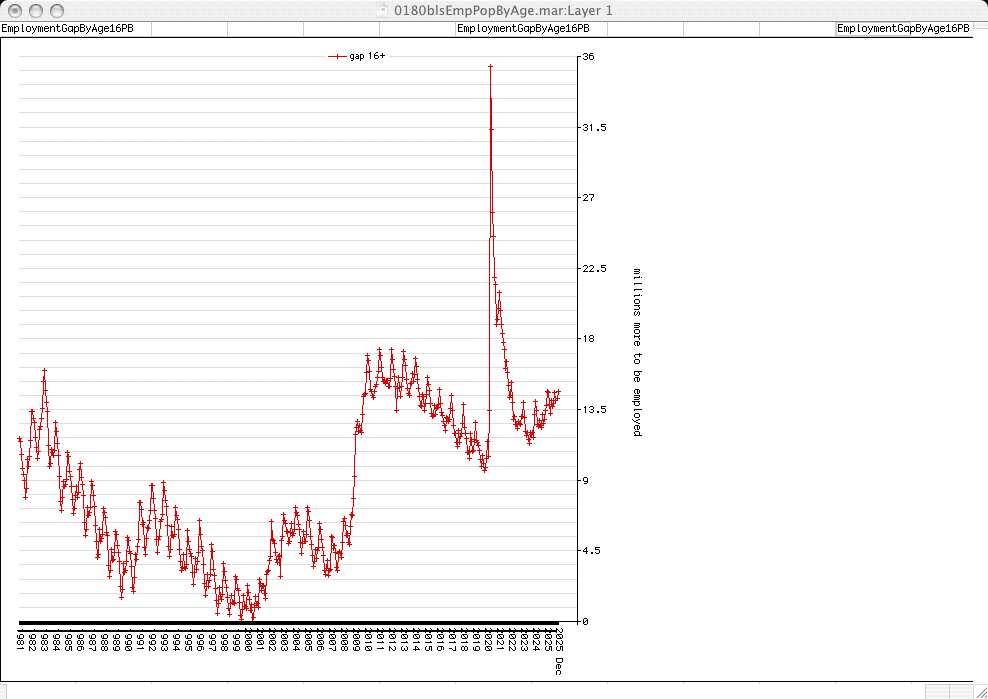
Task: Click the 2020 spike's highest data point
Action: [490, 66]
